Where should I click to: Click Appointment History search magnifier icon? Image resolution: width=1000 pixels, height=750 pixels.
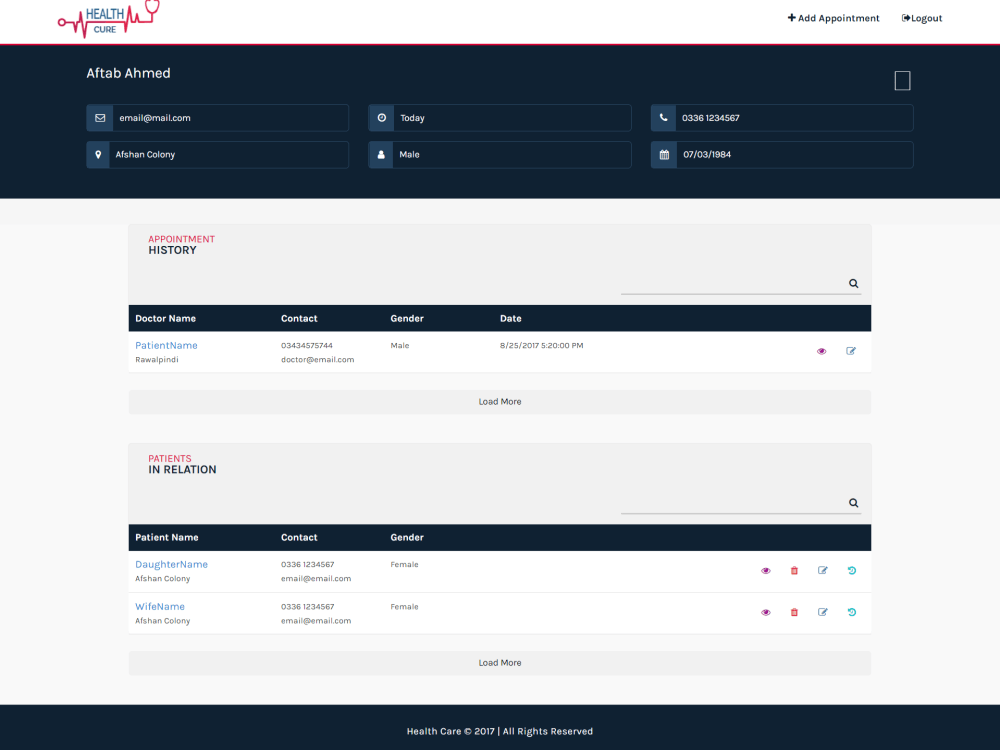[853, 284]
